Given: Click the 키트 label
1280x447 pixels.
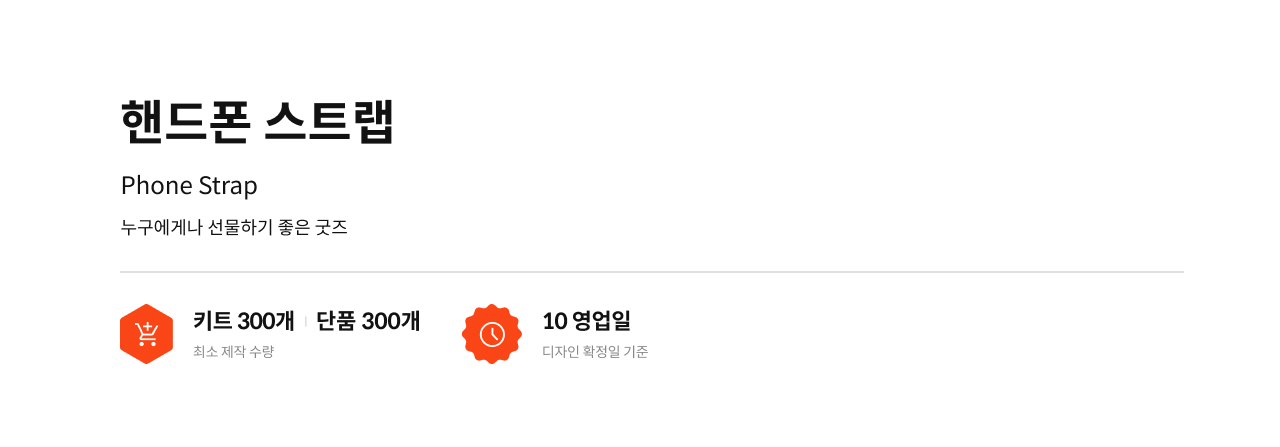Looking at the screenshot, I should coord(212,321).
